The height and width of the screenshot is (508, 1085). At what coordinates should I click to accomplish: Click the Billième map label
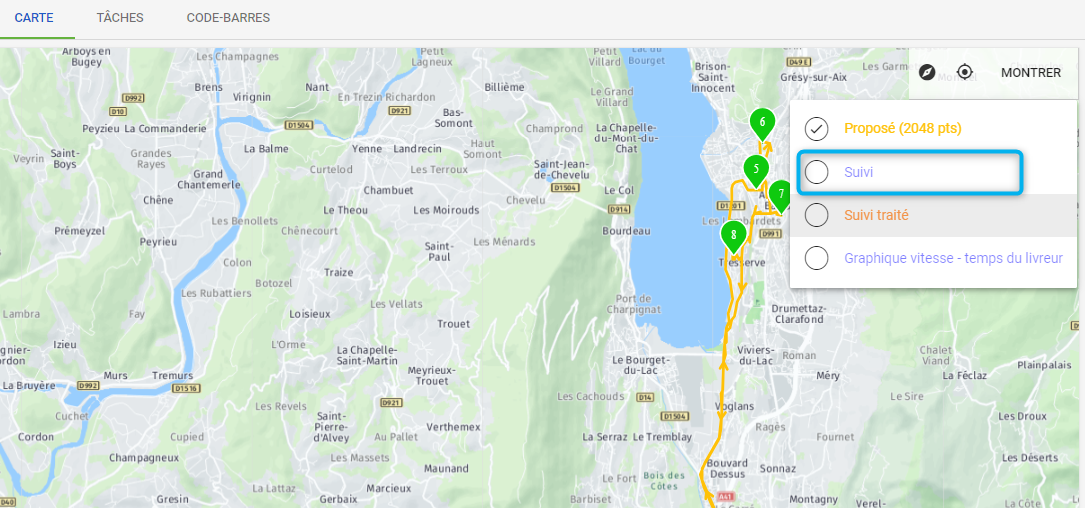[x=504, y=87]
